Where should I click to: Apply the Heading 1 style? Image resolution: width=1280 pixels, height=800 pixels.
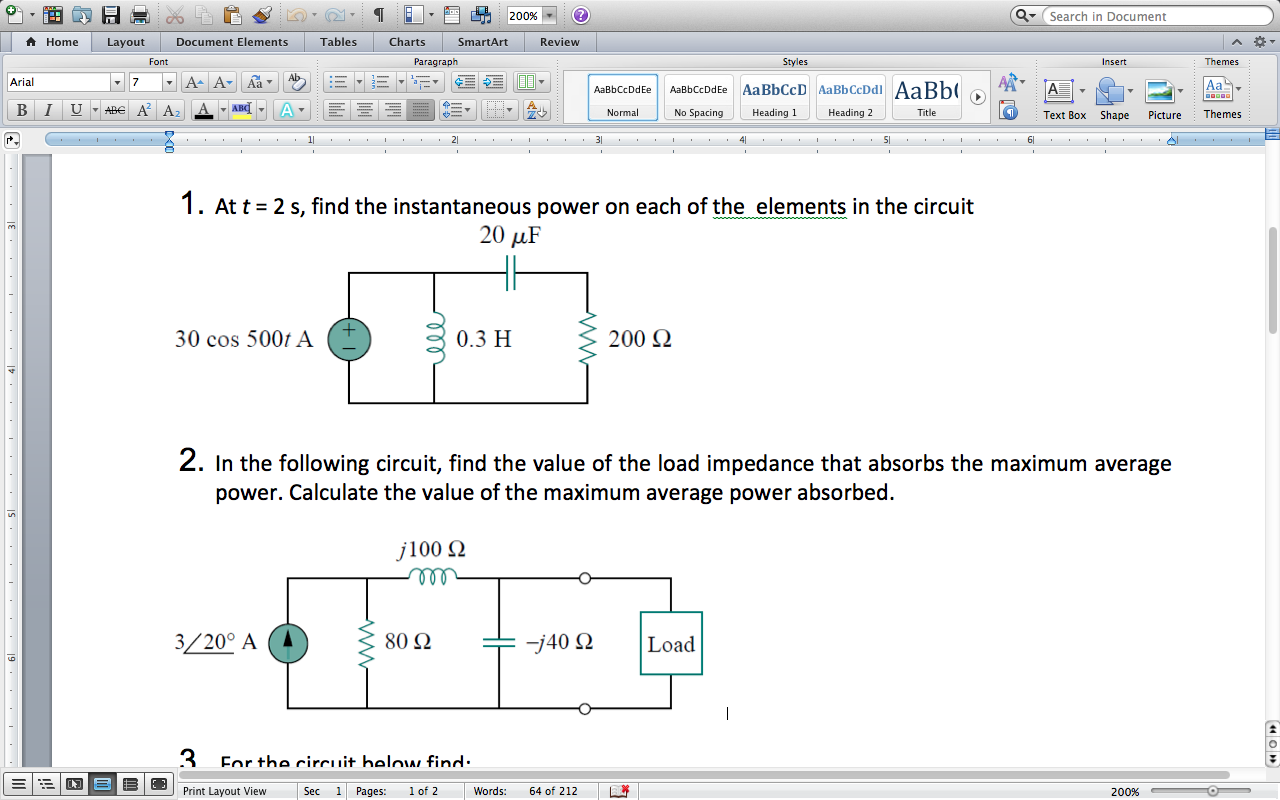click(775, 97)
